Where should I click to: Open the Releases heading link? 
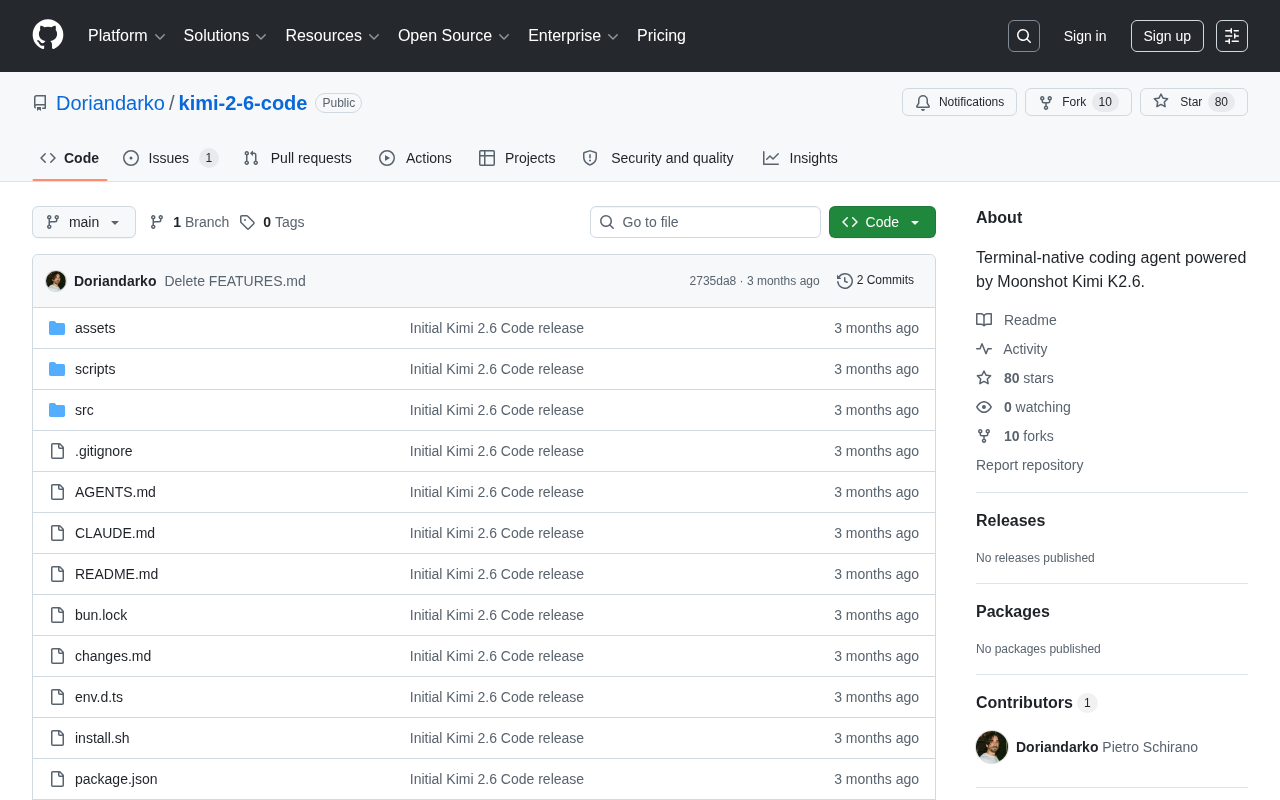pos(1010,521)
